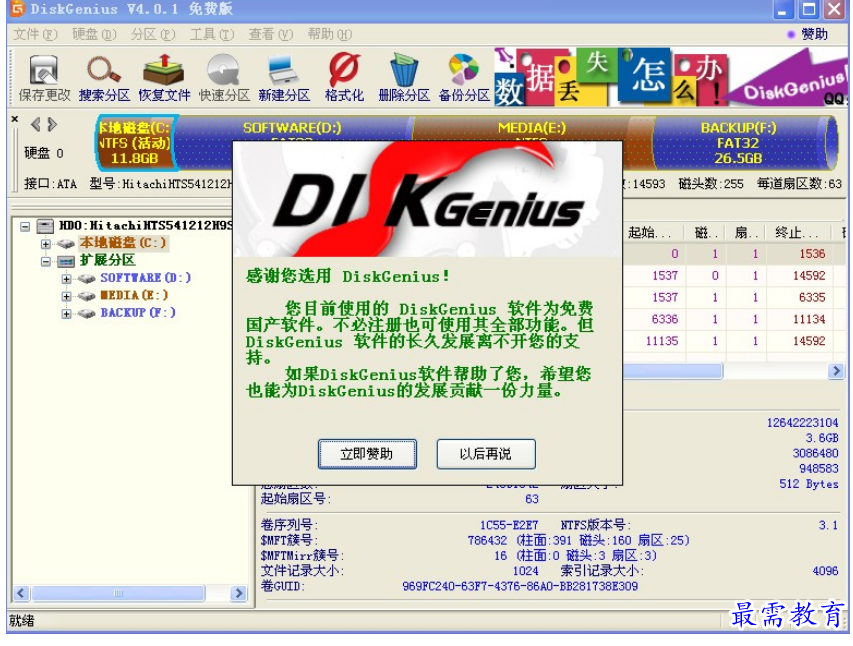The width and height of the screenshot is (853, 646).
Task: Click the 赞助 sponsor link
Action: 814,34
